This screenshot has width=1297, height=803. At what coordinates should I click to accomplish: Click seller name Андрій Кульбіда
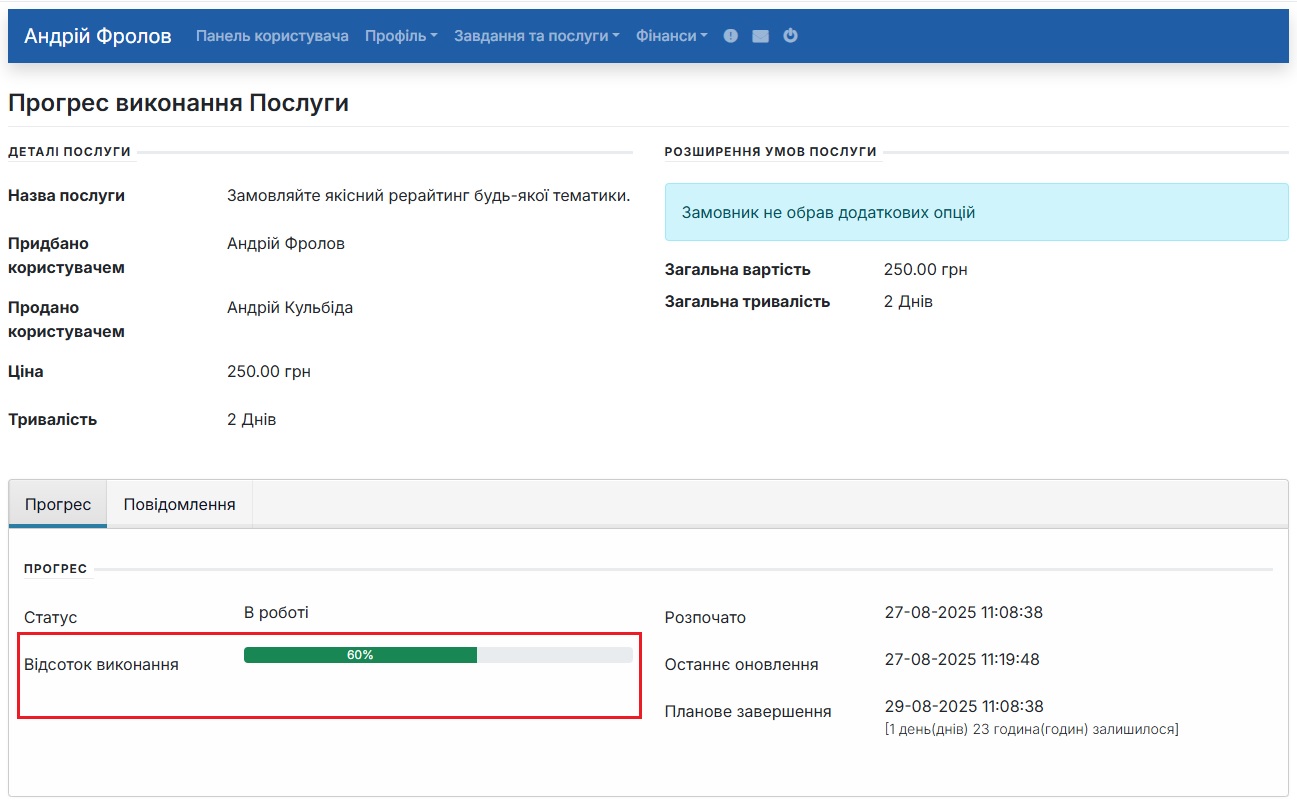[290, 308]
